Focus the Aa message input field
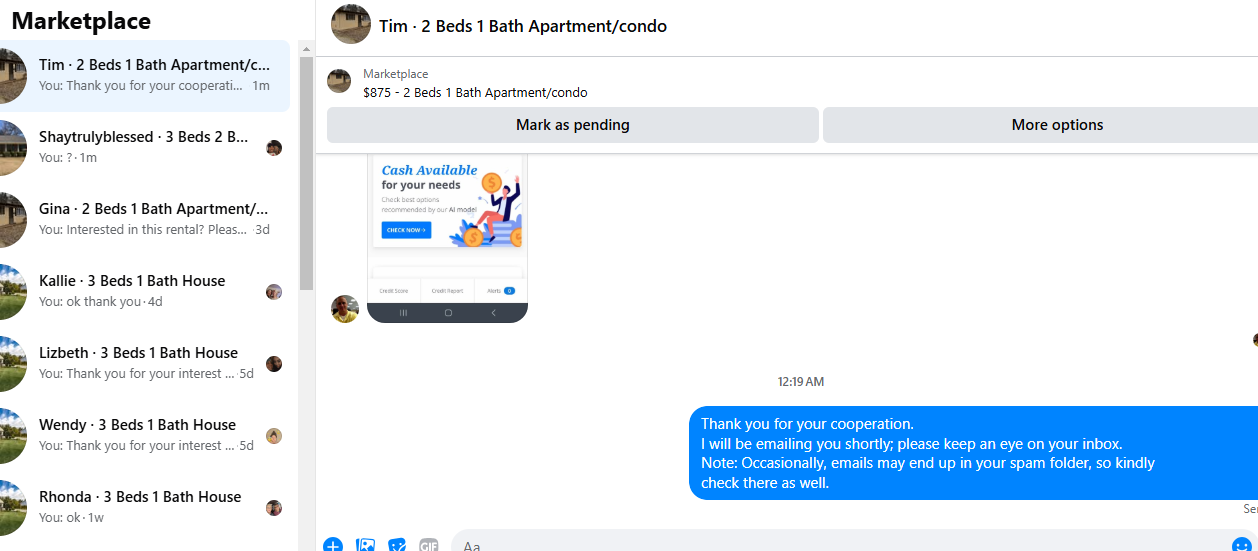 840,545
